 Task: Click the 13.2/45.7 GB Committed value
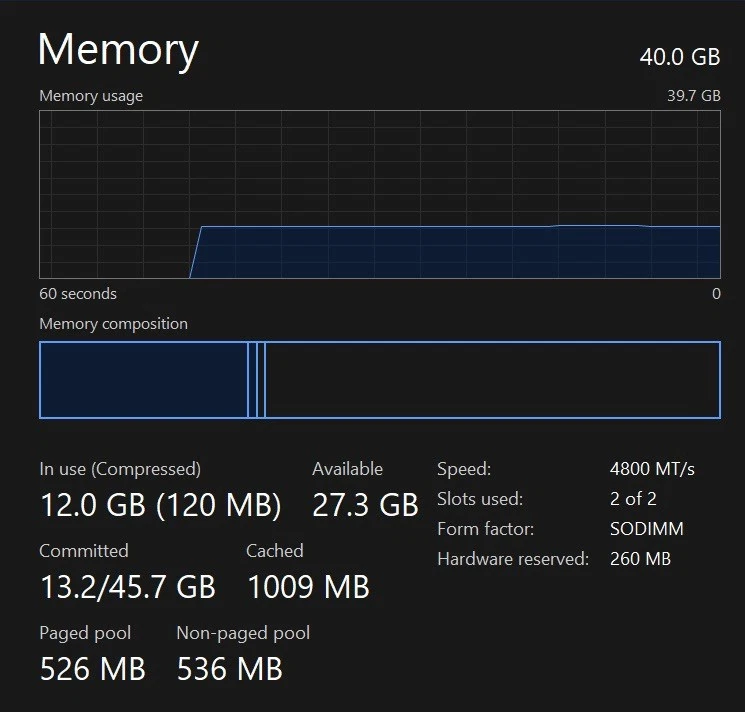127,587
